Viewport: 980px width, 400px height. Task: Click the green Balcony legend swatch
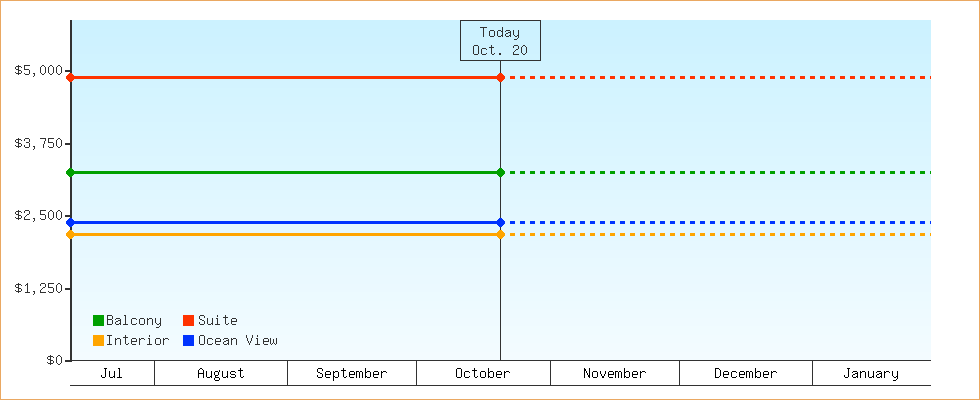[98, 321]
